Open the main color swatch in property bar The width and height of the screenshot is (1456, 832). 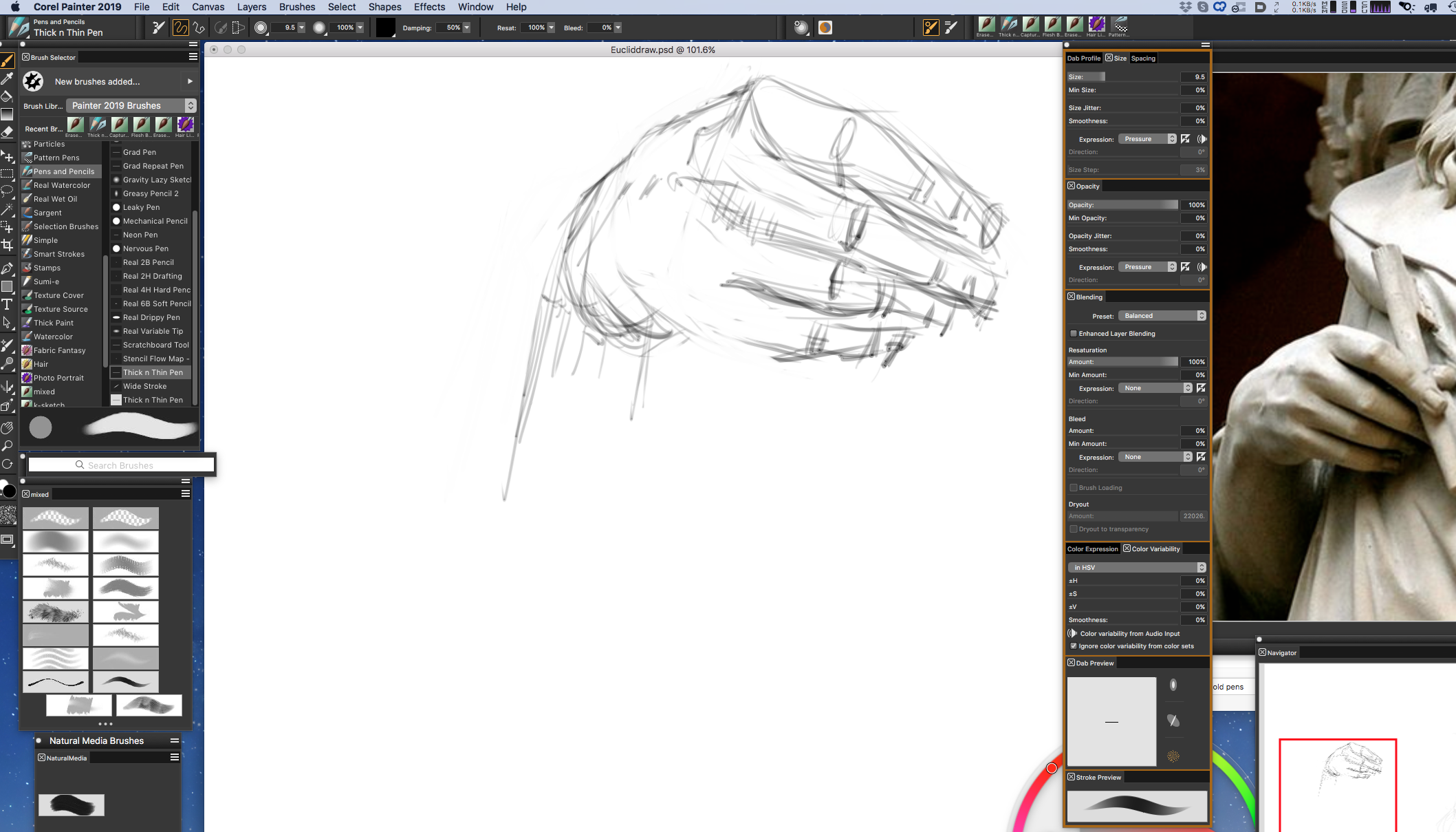coord(386,28)
